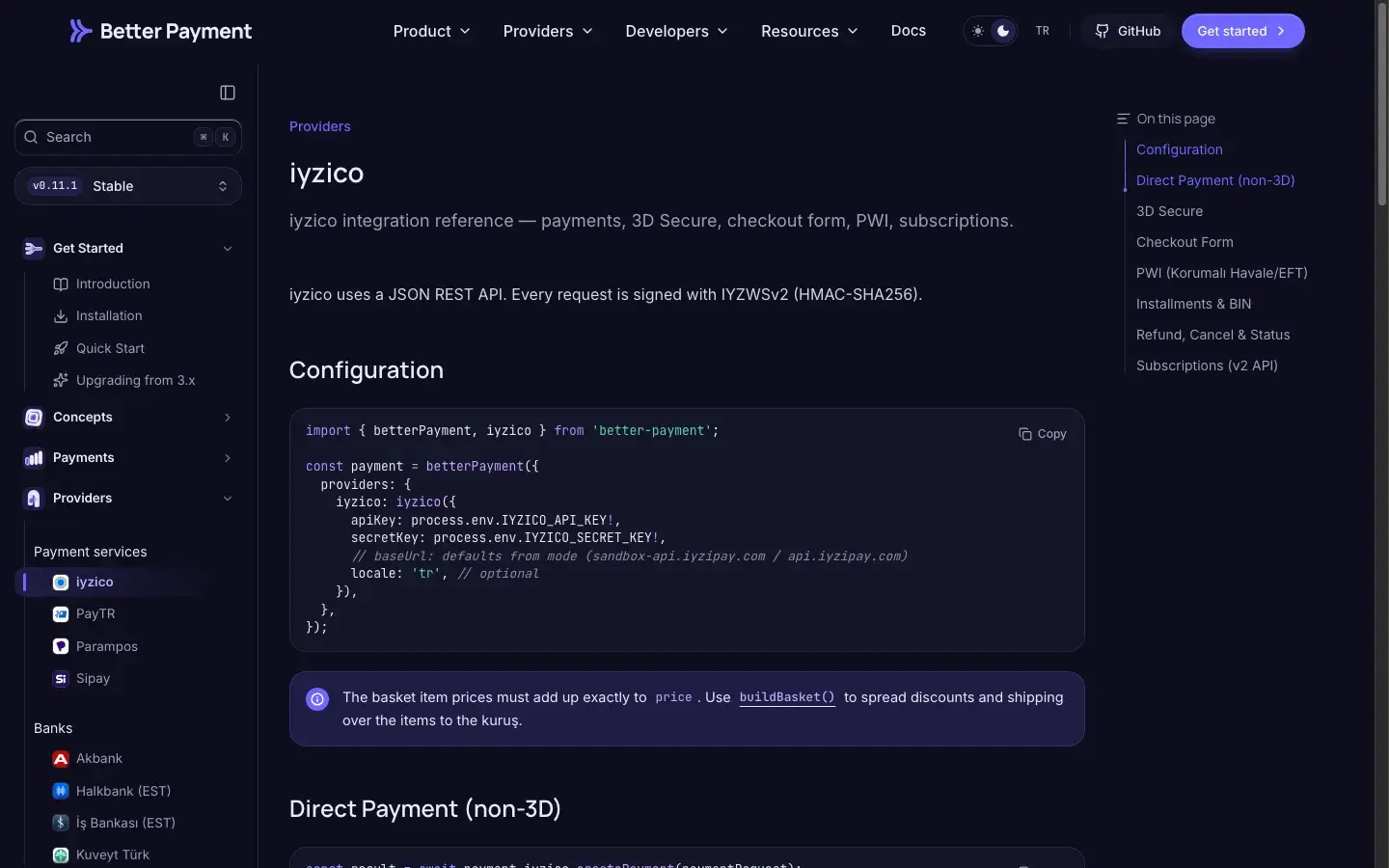The height and width of the screenshot is (868, 1389).
Task: Open the Developers navigation menu
Action: (x=677, y=31)
